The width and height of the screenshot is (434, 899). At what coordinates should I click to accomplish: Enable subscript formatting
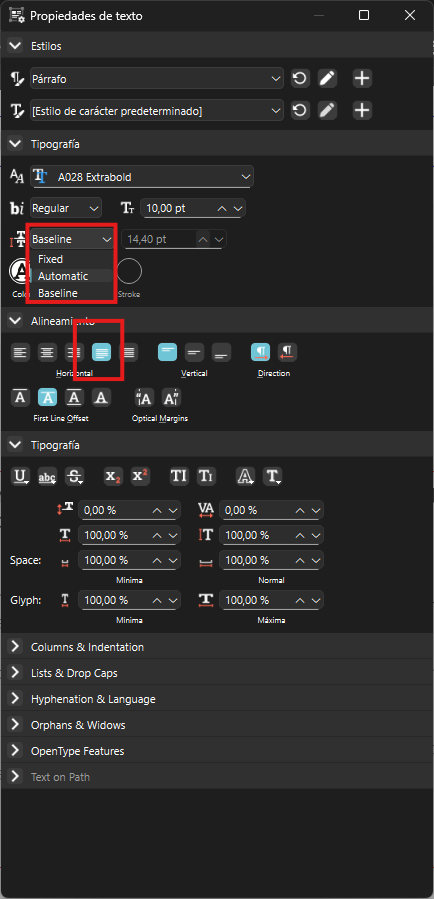pyautogui.click(x=114, y=476)
